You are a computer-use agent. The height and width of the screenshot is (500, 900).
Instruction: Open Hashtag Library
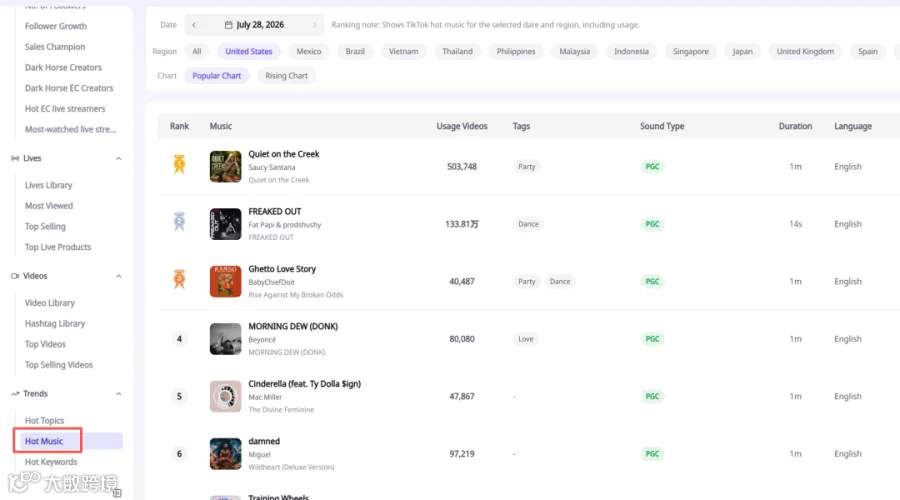pyautogui.click(x=55, y=324)
